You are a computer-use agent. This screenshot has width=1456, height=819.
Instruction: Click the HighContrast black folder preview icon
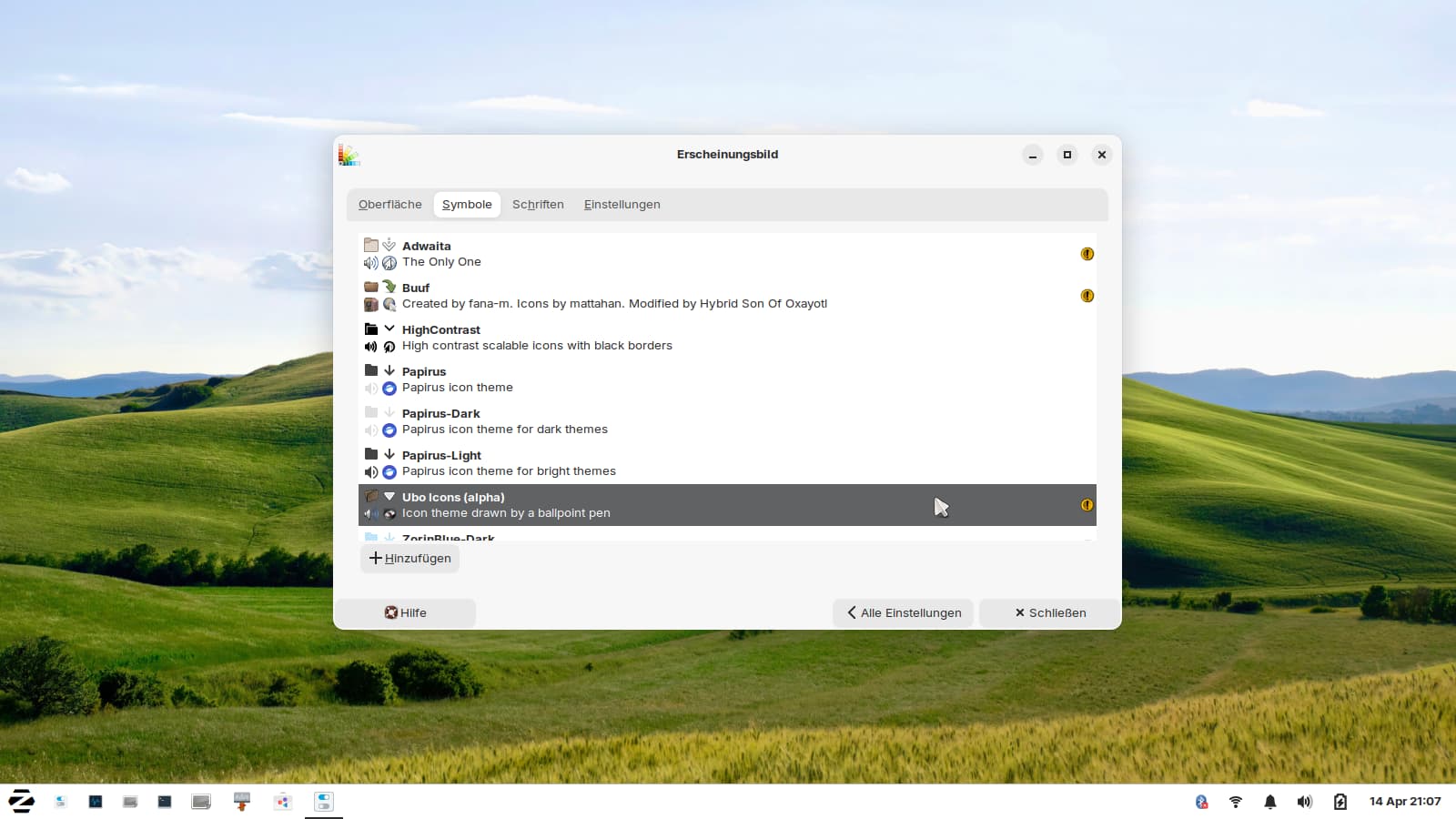pos(371,329)
